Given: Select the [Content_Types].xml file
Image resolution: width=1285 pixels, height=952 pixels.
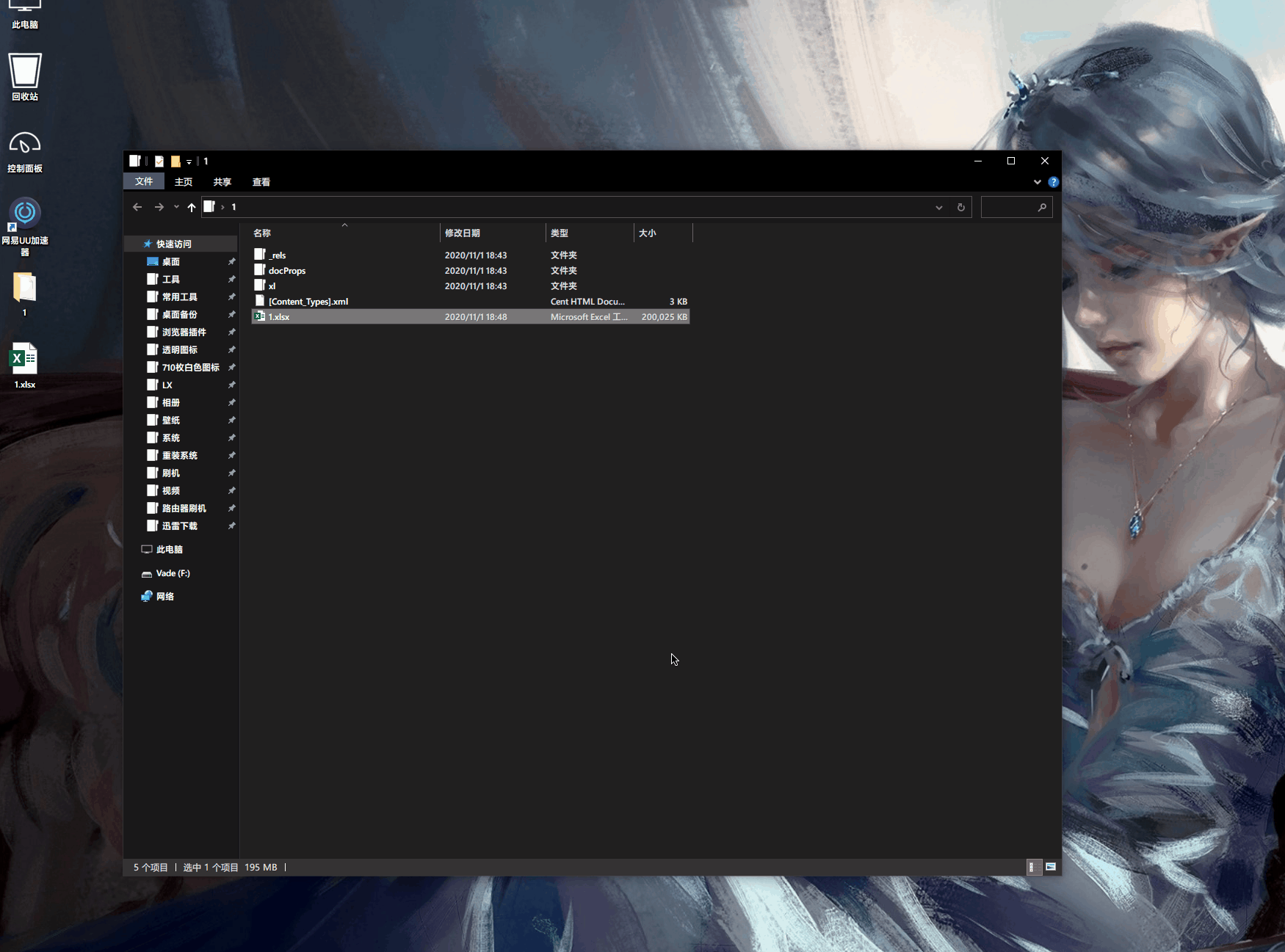Looking at the screenshot, I should tap(470, 302).
